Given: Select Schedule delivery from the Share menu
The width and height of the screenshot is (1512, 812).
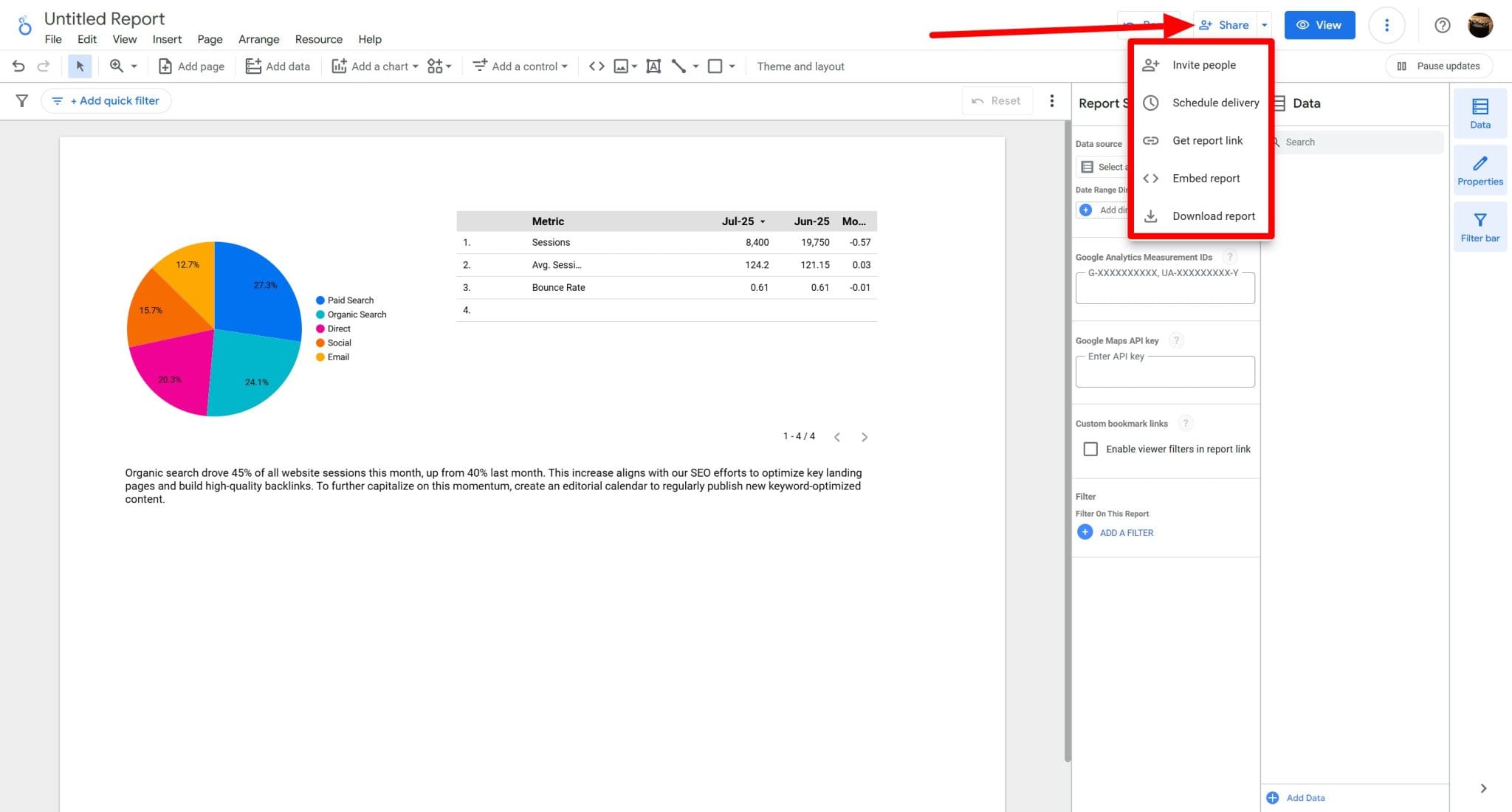Looking at the screenshot, I should (x=1215, y=103).
